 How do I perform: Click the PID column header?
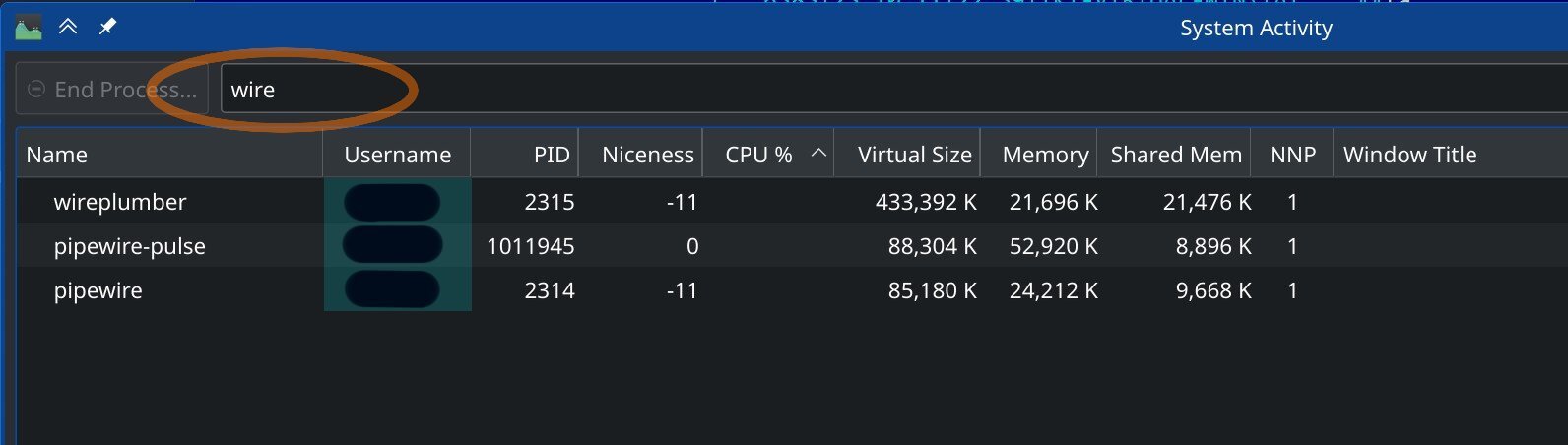[x=525, y=155]
